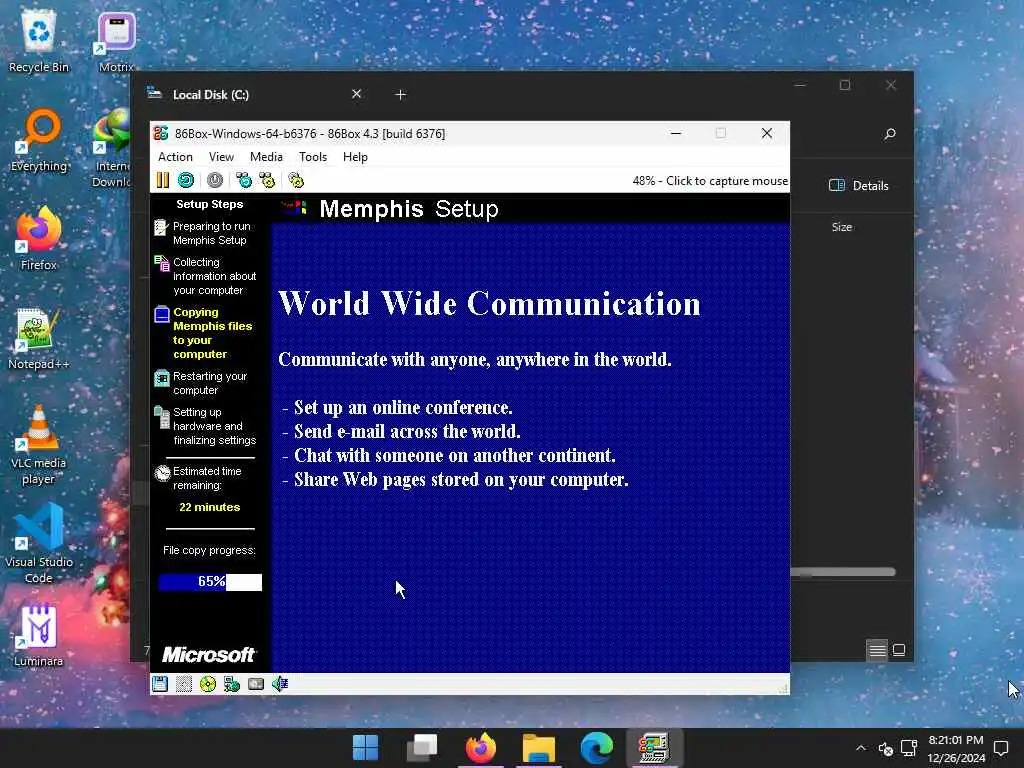Toggle the Details pane in File Explorer
Image resolution: width=1024 pixels, height=768 pixels.
(x=859, y=185)
